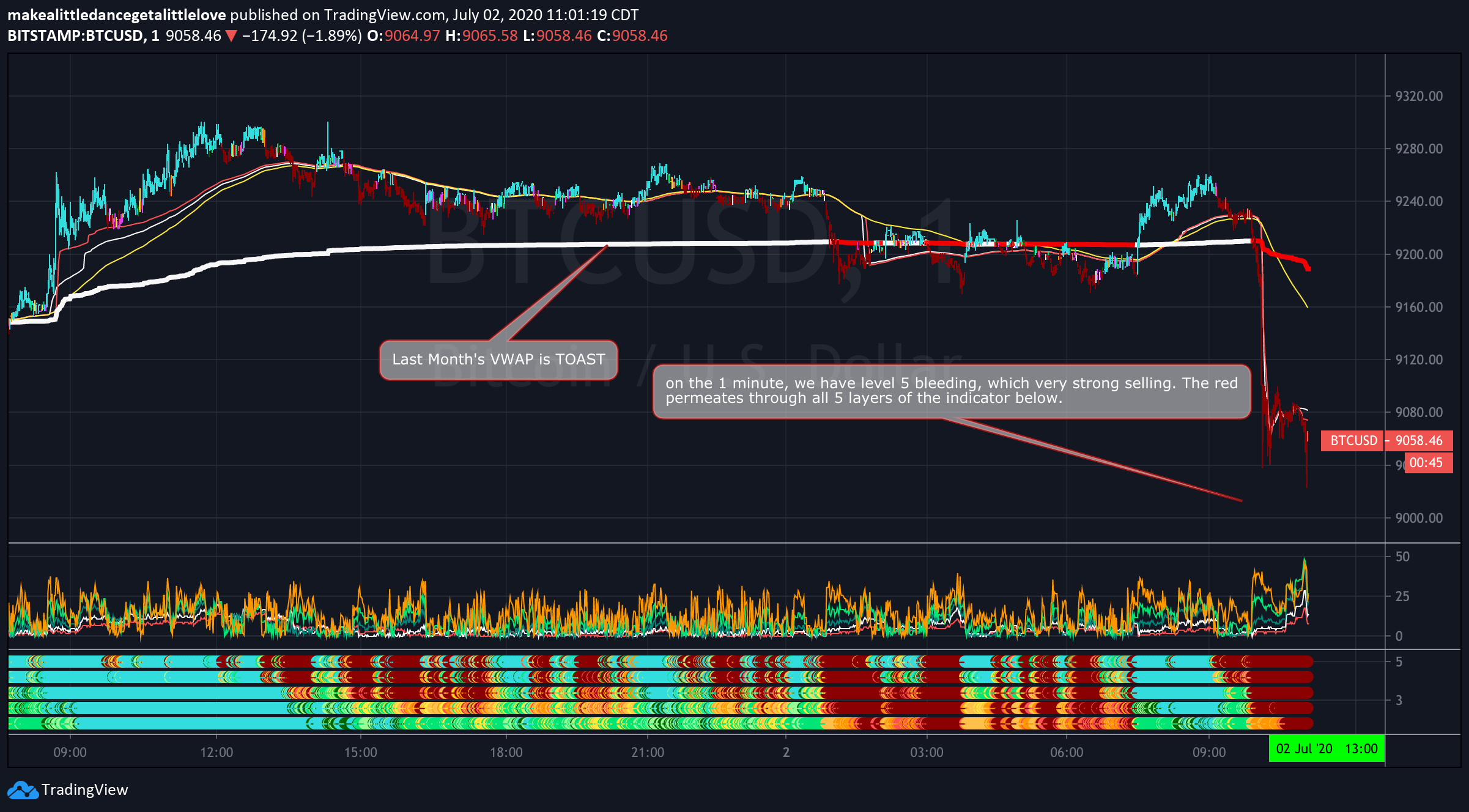Click the 06:00 time axis label
This screenshot has height=812, width=1469.
[x=1067, y=752]
